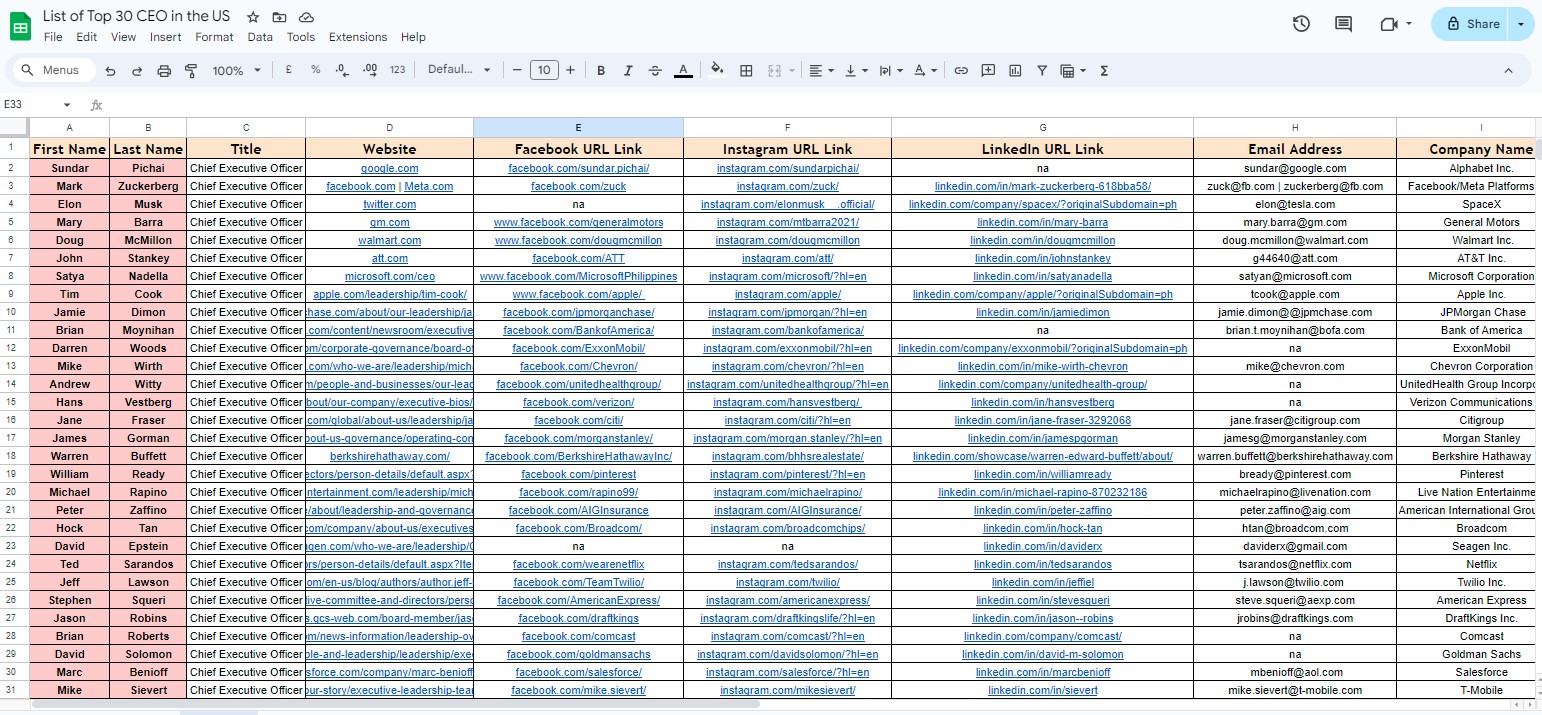Undo the last action

coord(110,71)
